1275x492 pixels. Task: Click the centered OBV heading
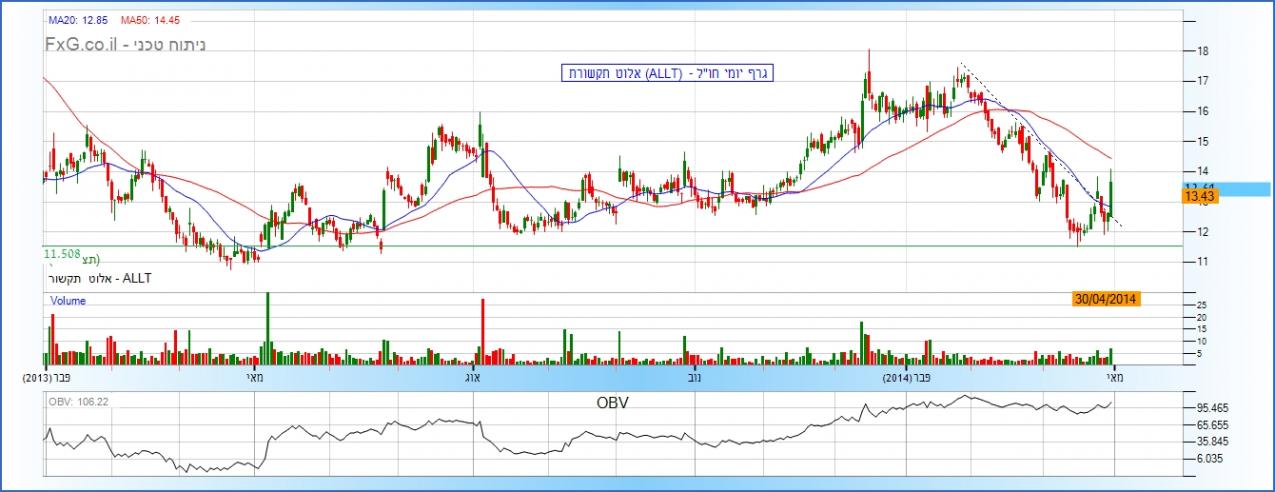pos(613,403)
